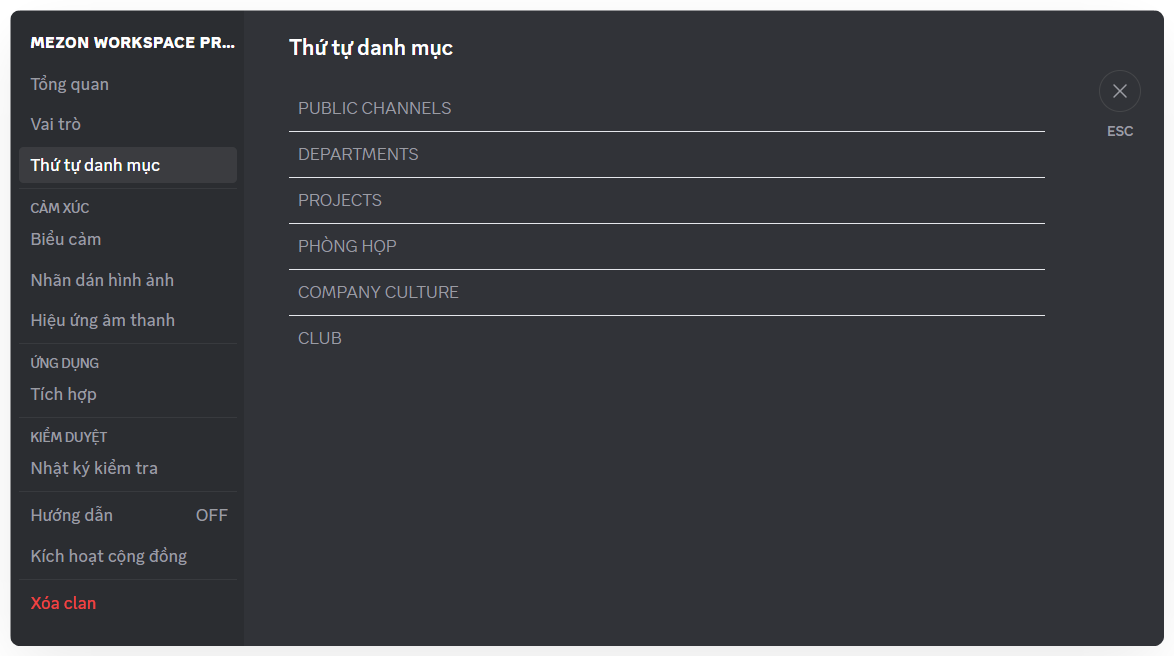
Task: Open the Biểu cảm emoji settings
Action: (66, 239)
